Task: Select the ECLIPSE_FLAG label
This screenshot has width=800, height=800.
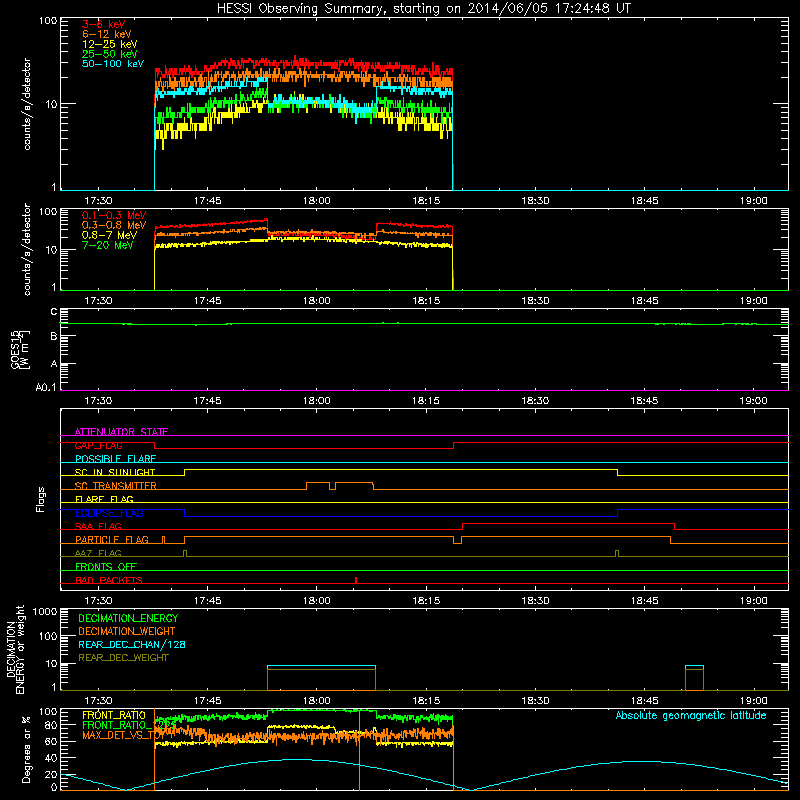Action: point(109,513)
